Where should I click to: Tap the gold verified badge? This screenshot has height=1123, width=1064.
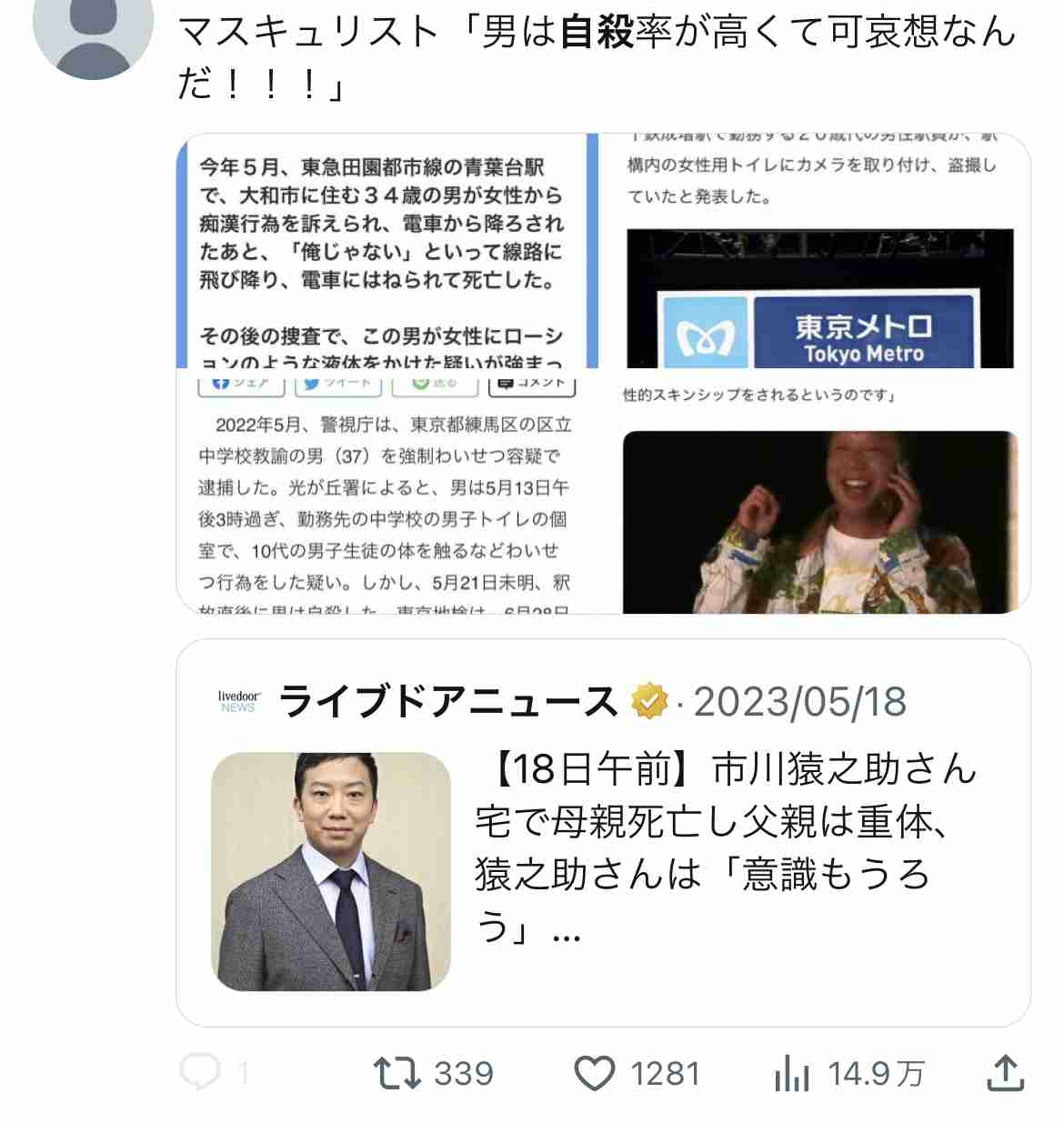tap(649, 701)
